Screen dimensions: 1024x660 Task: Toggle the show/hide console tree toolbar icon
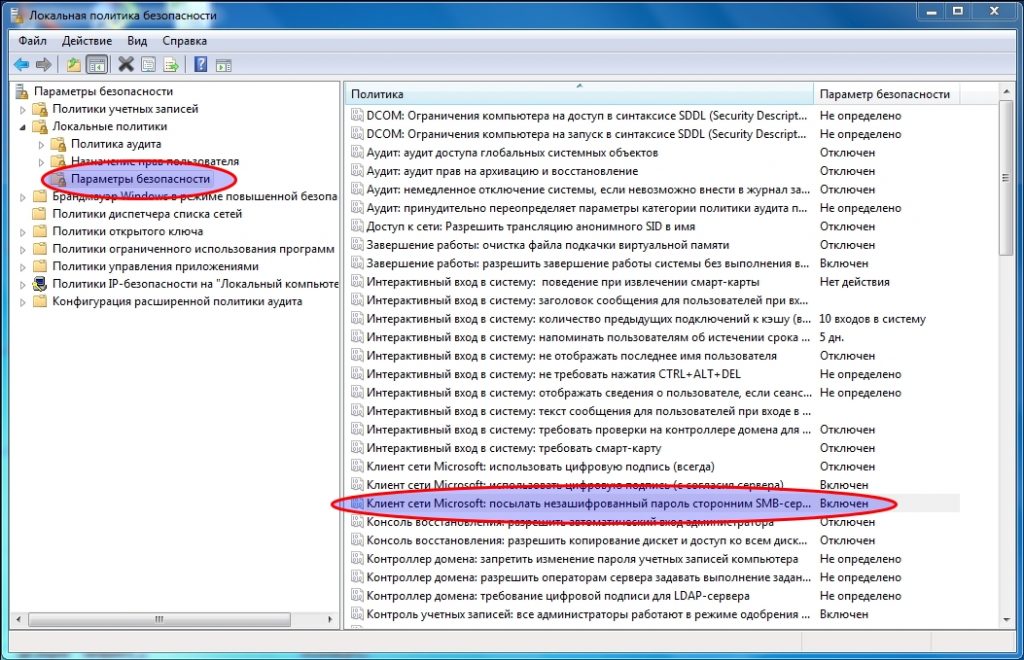point(97,65)
